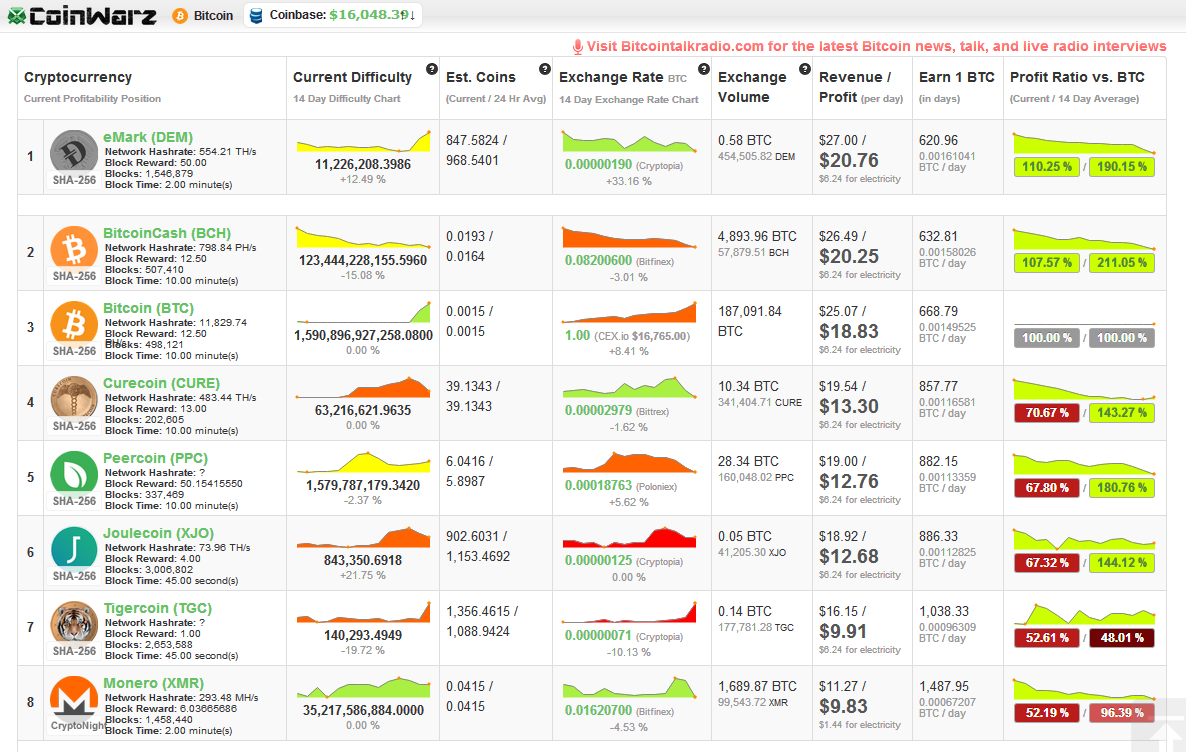Open the BitcoinCash (BCH) coin link

(x=167, y=233)
